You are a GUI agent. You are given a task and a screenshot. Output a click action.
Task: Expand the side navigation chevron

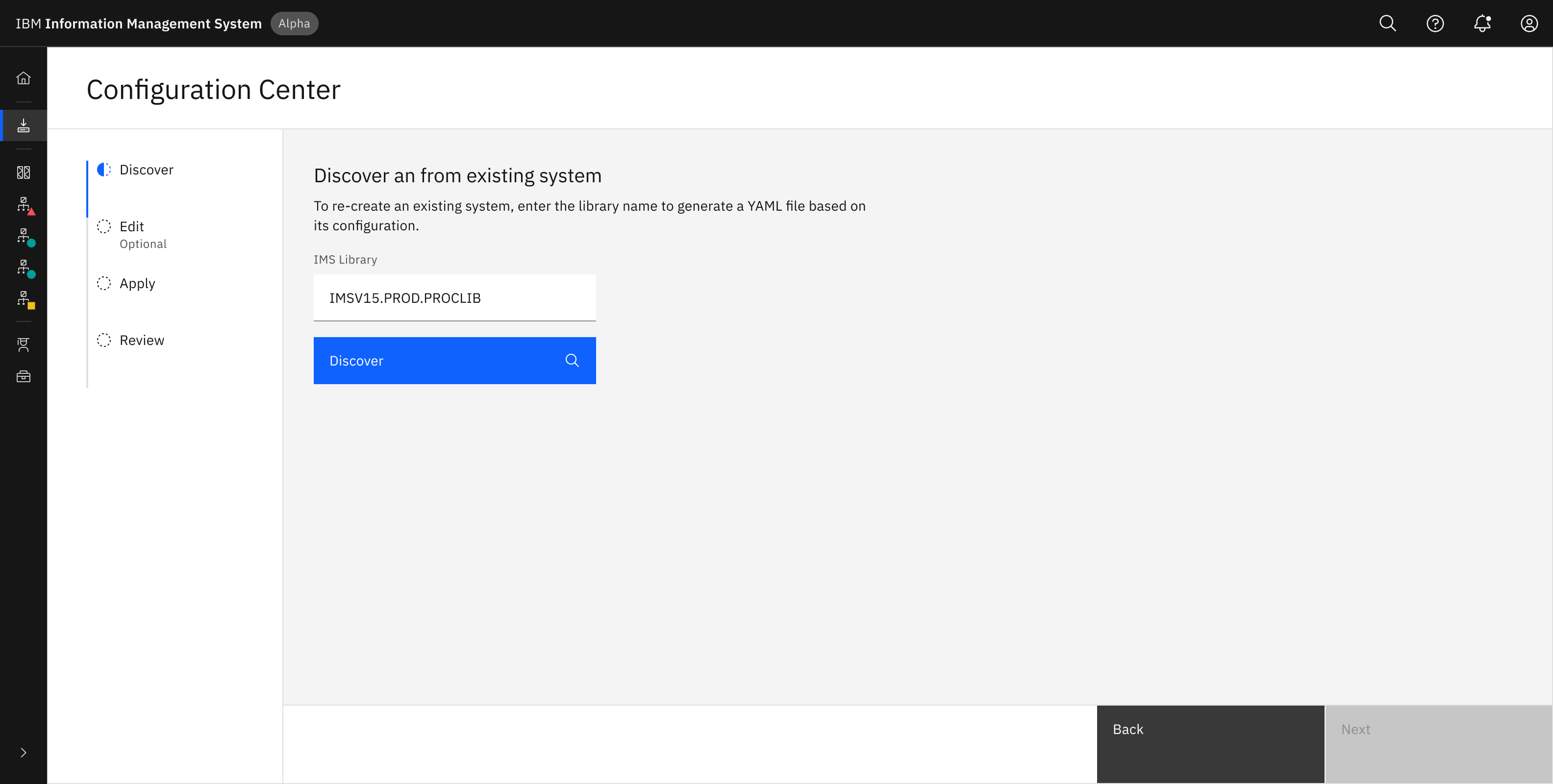pyautogui.click(x=24, y=753)
